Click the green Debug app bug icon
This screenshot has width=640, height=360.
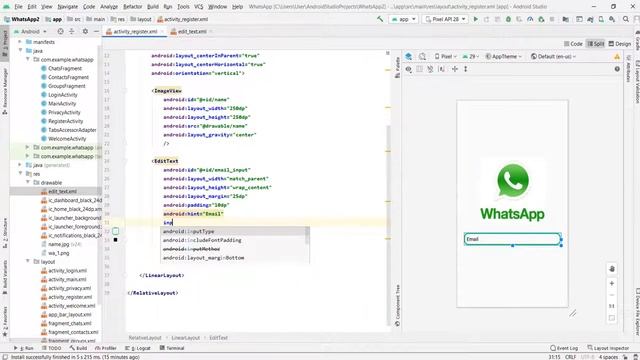(508, 19)
